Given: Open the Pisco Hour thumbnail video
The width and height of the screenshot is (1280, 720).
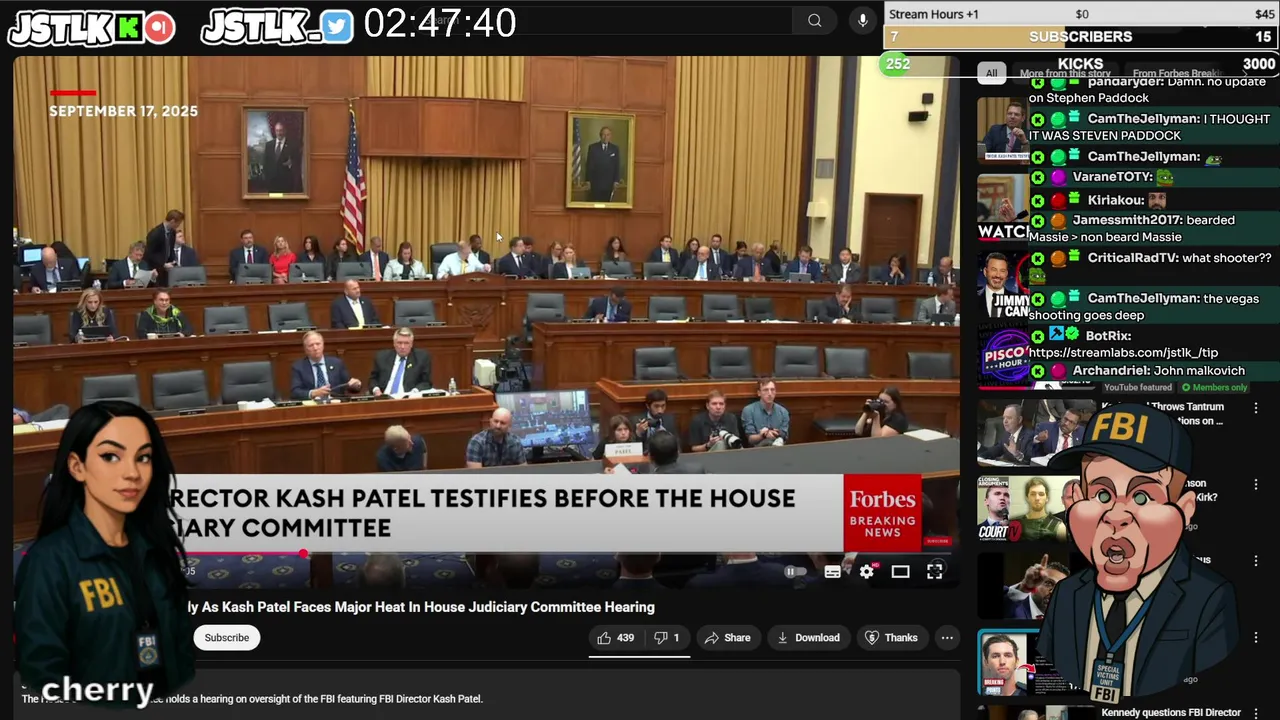Looking at the screenshot, I should point(1002,358).
